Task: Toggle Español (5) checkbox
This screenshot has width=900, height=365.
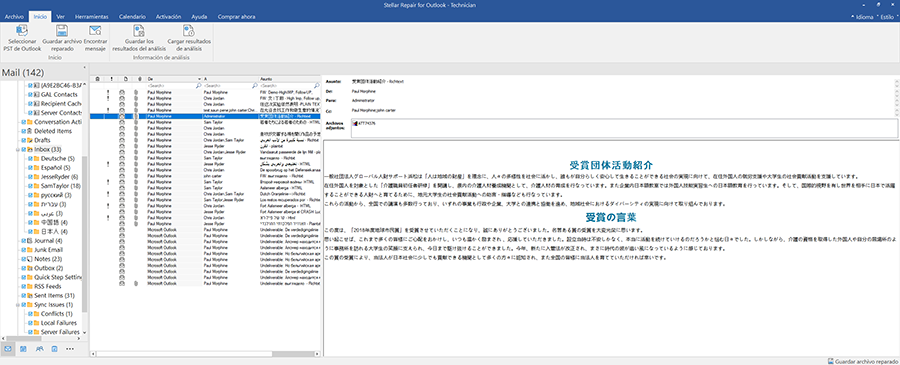Action: tap(30, 168)
